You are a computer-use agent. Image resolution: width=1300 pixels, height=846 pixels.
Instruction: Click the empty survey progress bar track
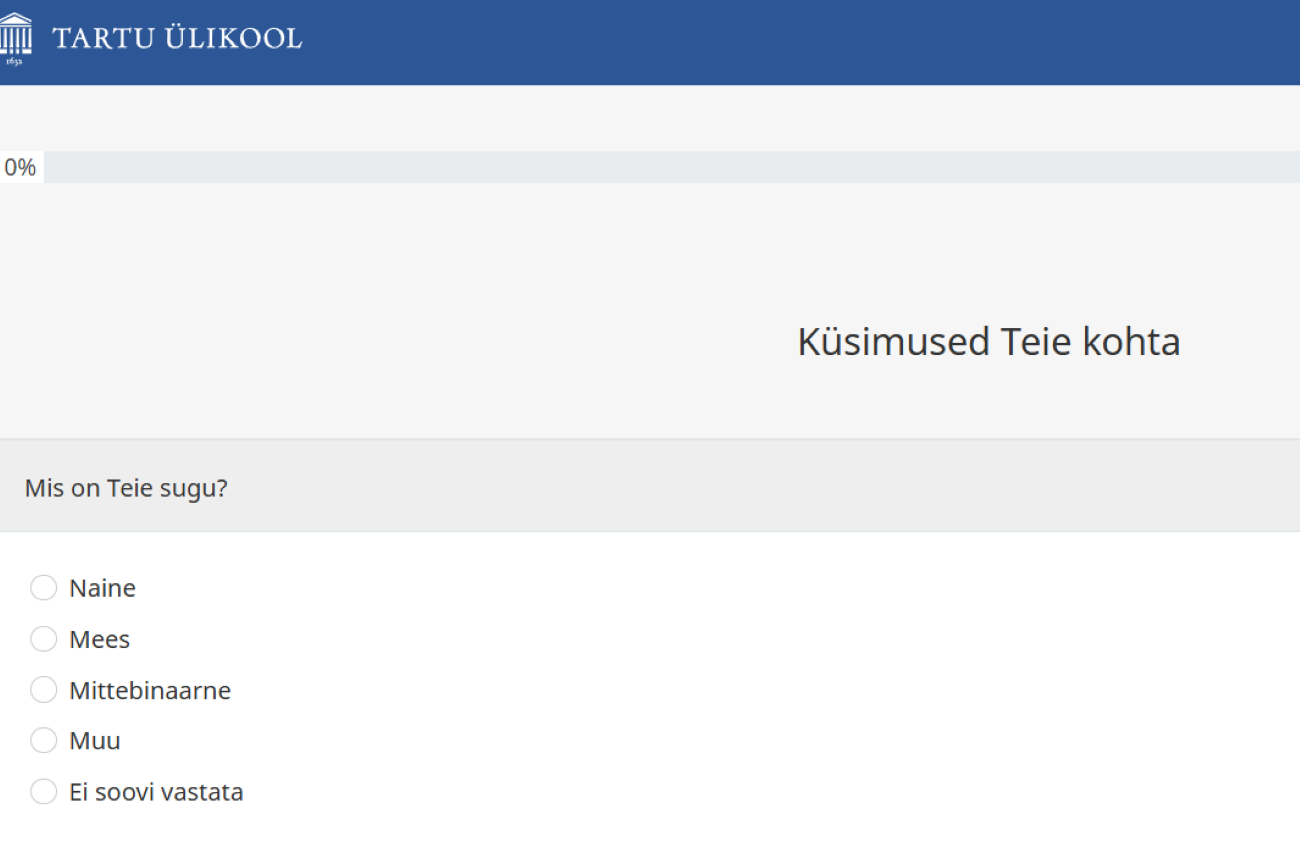coord(670,168)
